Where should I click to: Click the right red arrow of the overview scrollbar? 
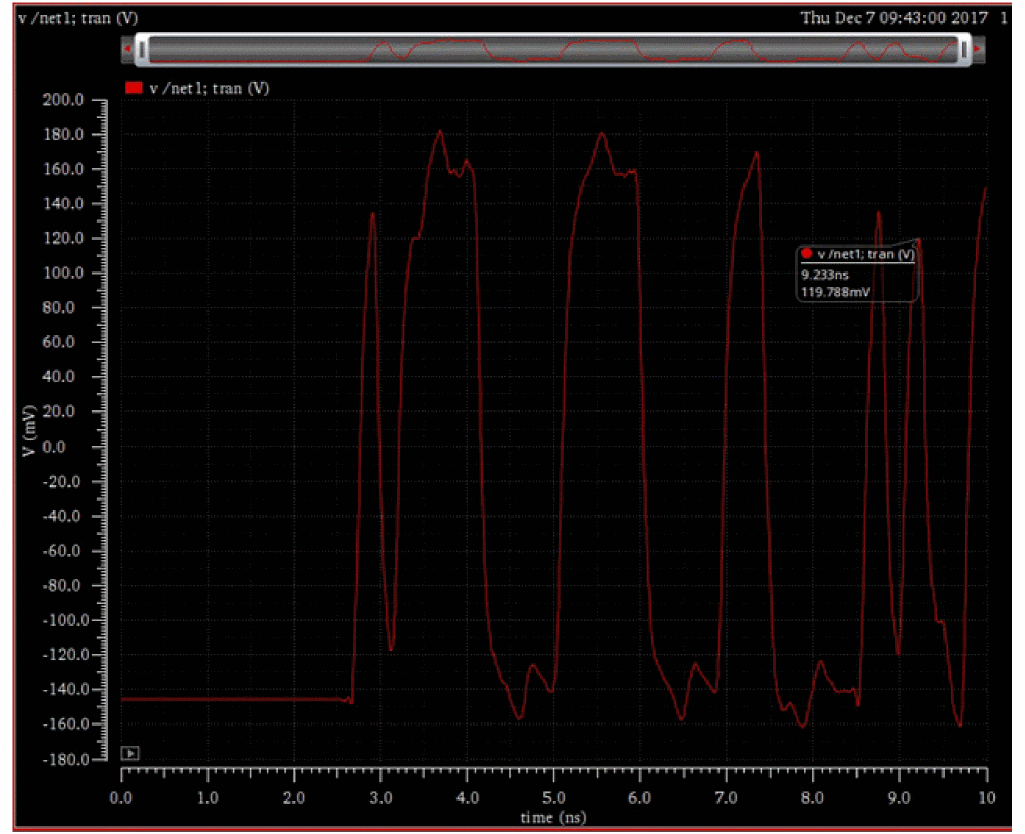pos(978,48)
